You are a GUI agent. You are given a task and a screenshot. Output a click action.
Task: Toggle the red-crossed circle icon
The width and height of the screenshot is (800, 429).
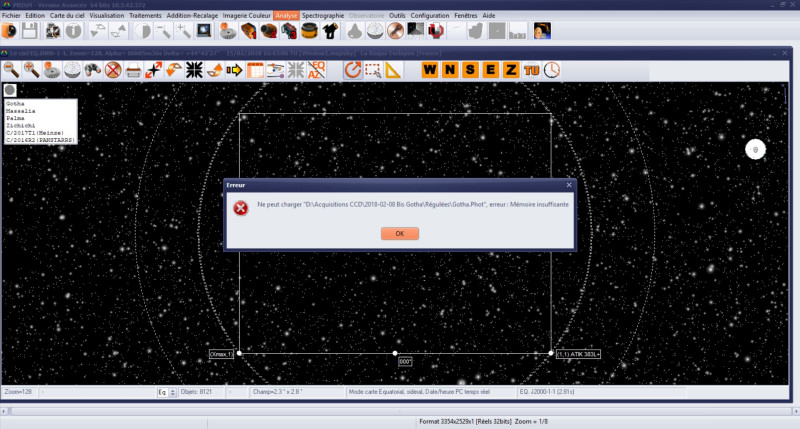[x=113, y=70]
